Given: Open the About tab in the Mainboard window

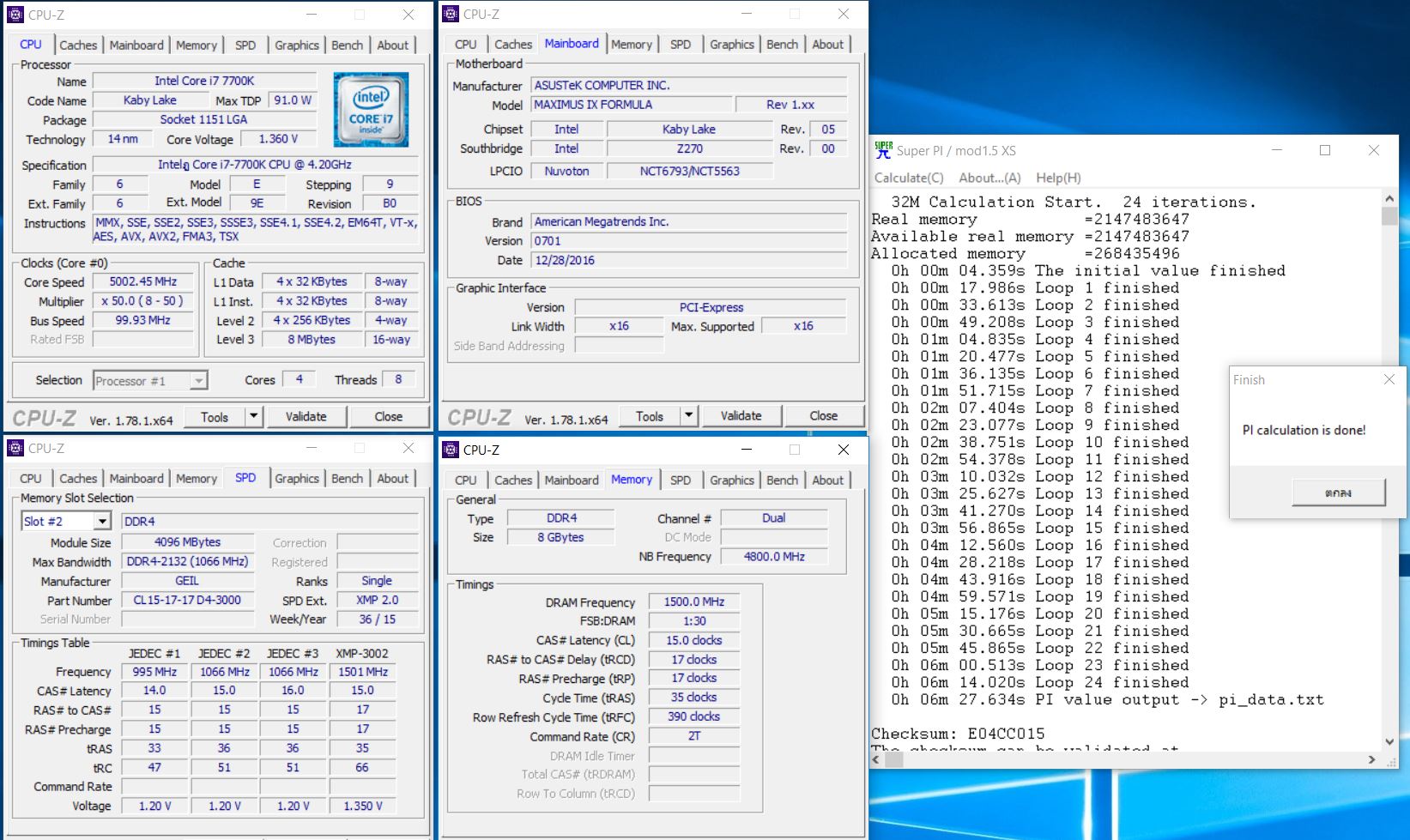Looking at the screenshot, I should pyautogui.click(x=827, y=44).
